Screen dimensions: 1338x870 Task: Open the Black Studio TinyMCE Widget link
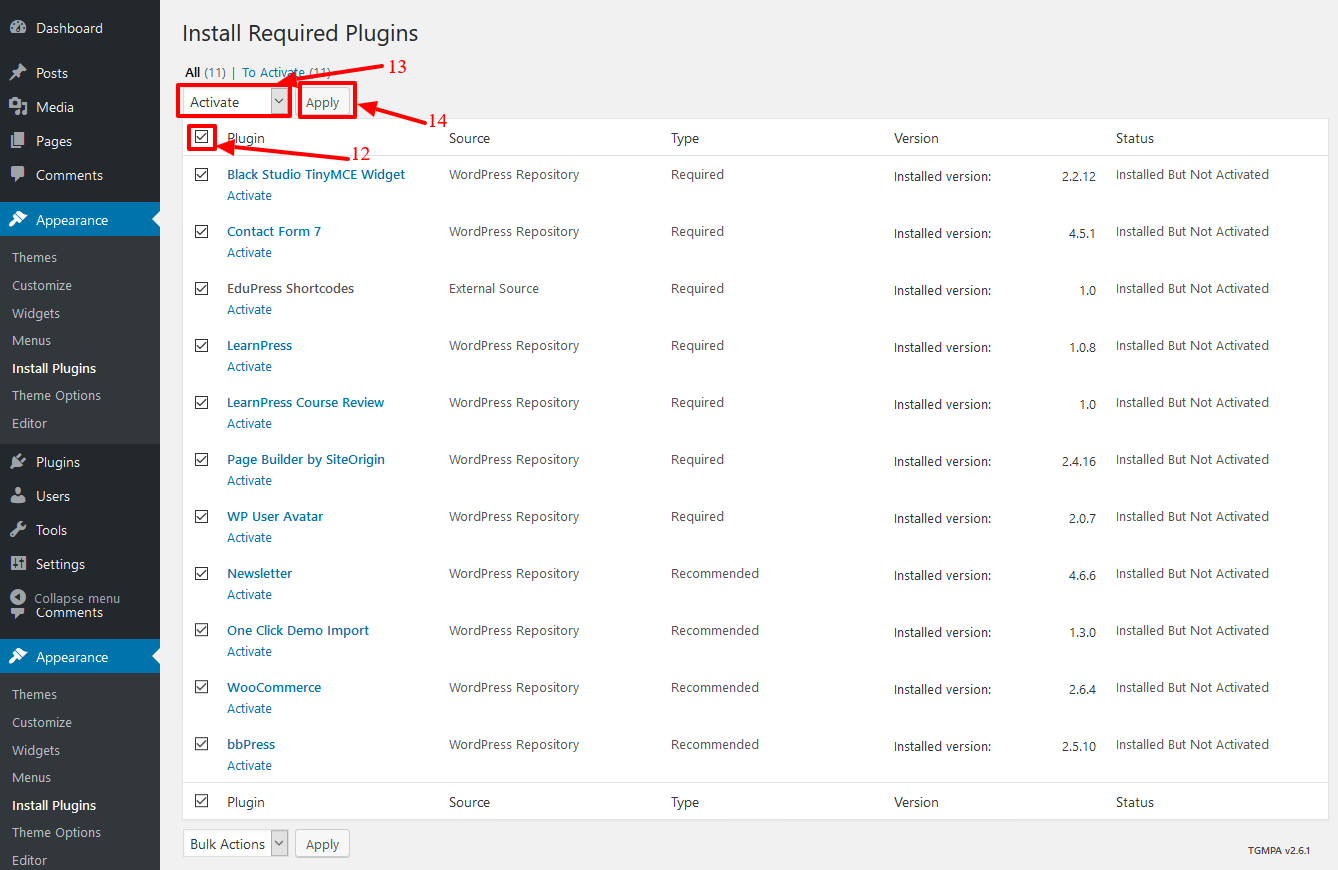pyautogui.click(x=316, y=174)
